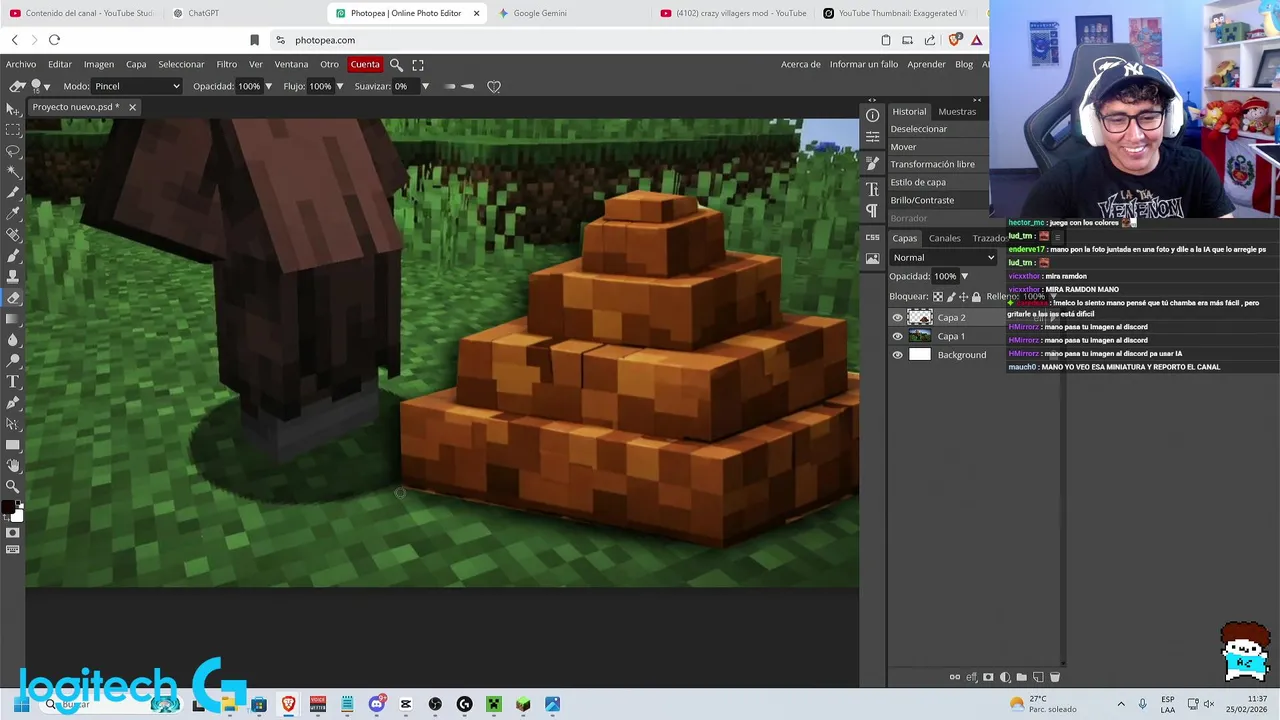Screen dimensions: 1280x720
Task: Open the CSS panel icon
Action: coord(872,237)
